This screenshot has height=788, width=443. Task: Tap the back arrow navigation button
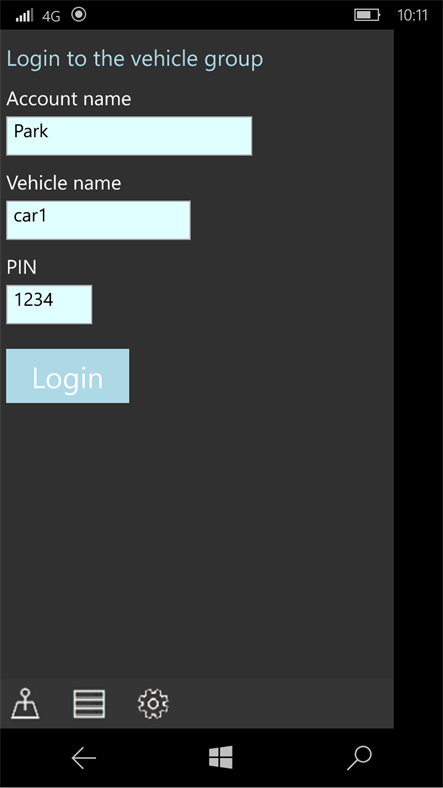pos(83,758)
